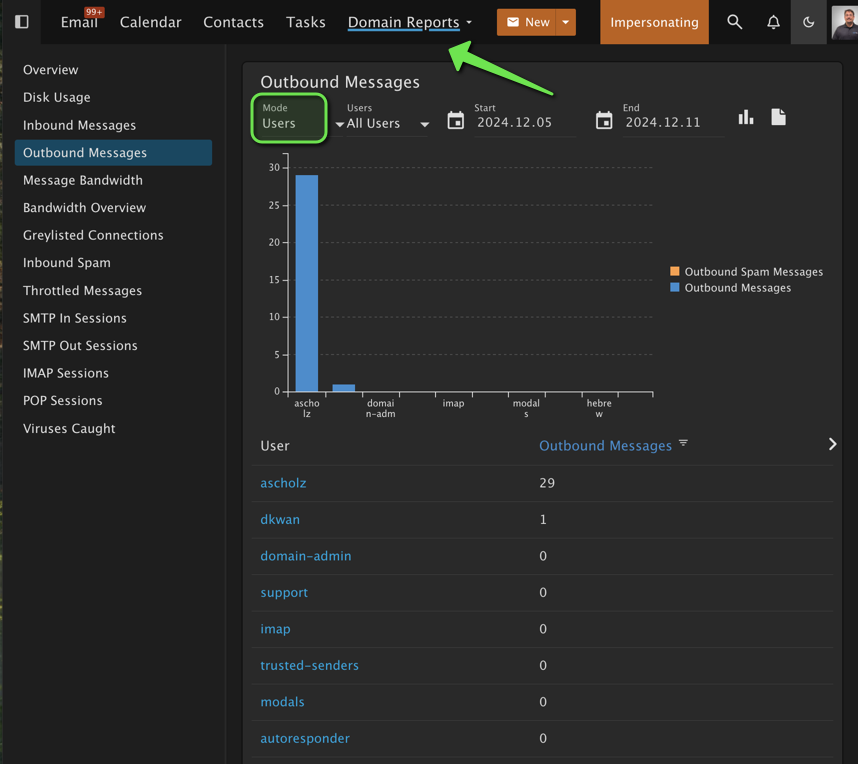Screen dimensions: 858x764
Task: Toggle dark mode with moon icon
Action: 809,22
